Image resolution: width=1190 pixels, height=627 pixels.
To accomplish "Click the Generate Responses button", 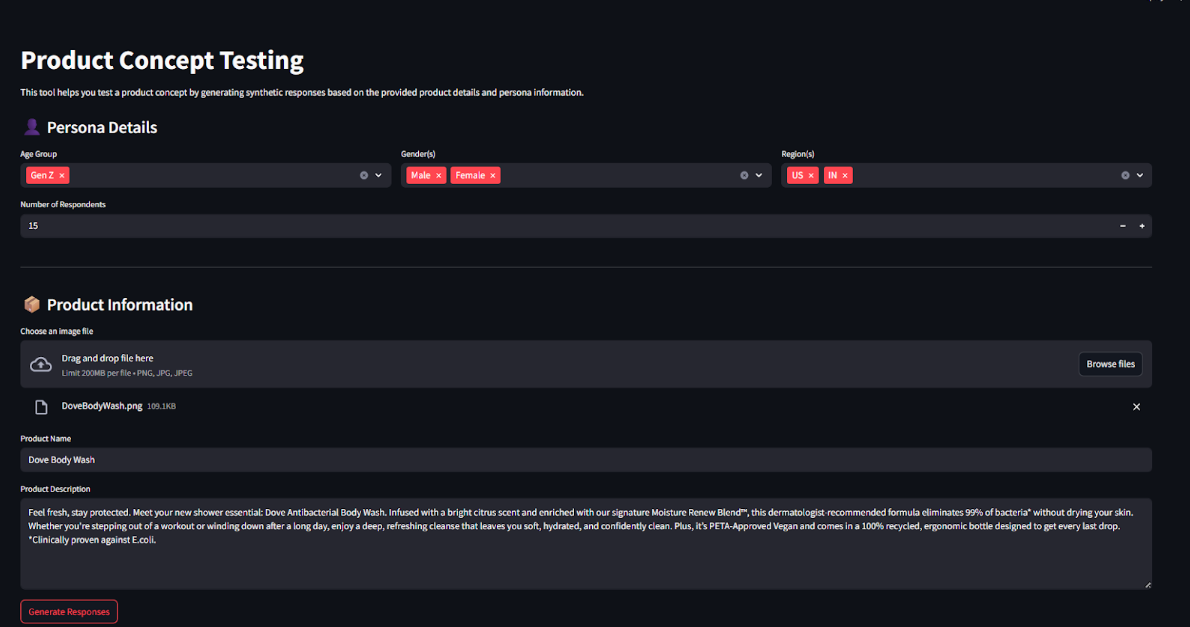I will click(x=69, y=612).
